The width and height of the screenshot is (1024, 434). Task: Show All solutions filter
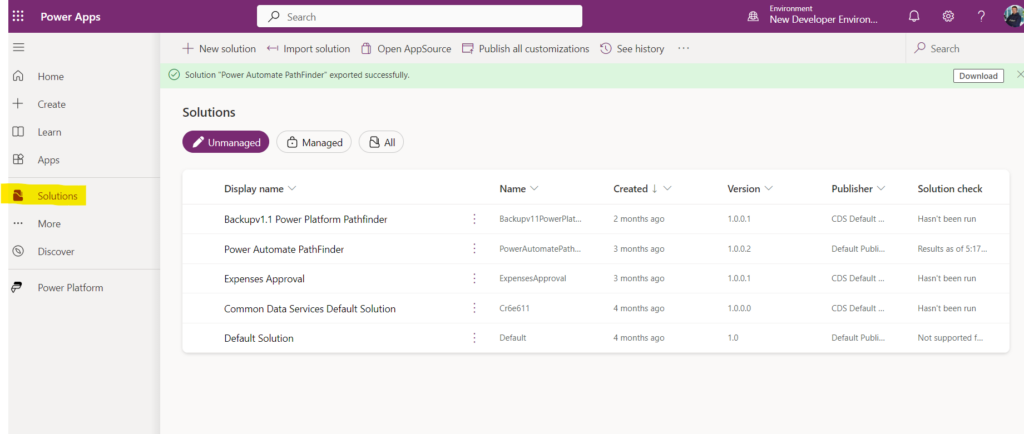[x=381, y=142]
